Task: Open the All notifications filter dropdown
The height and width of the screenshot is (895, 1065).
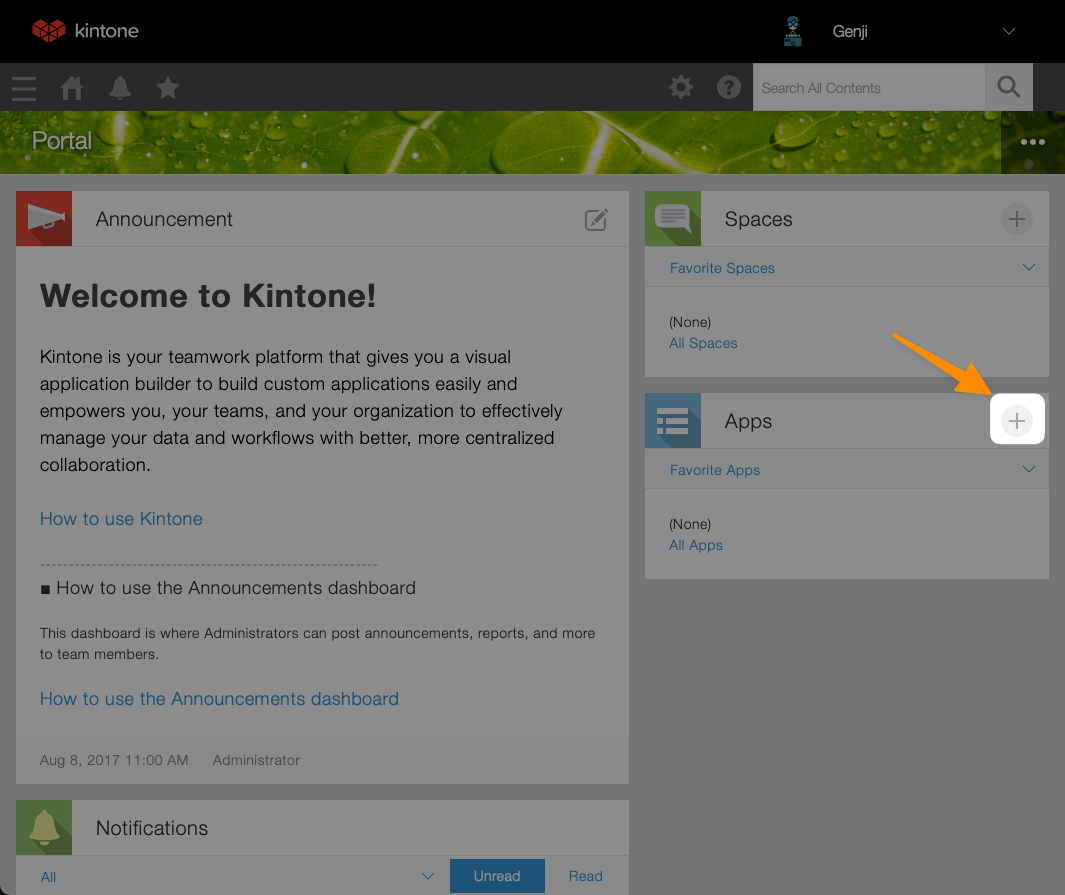Action: [x=238, y=876]
